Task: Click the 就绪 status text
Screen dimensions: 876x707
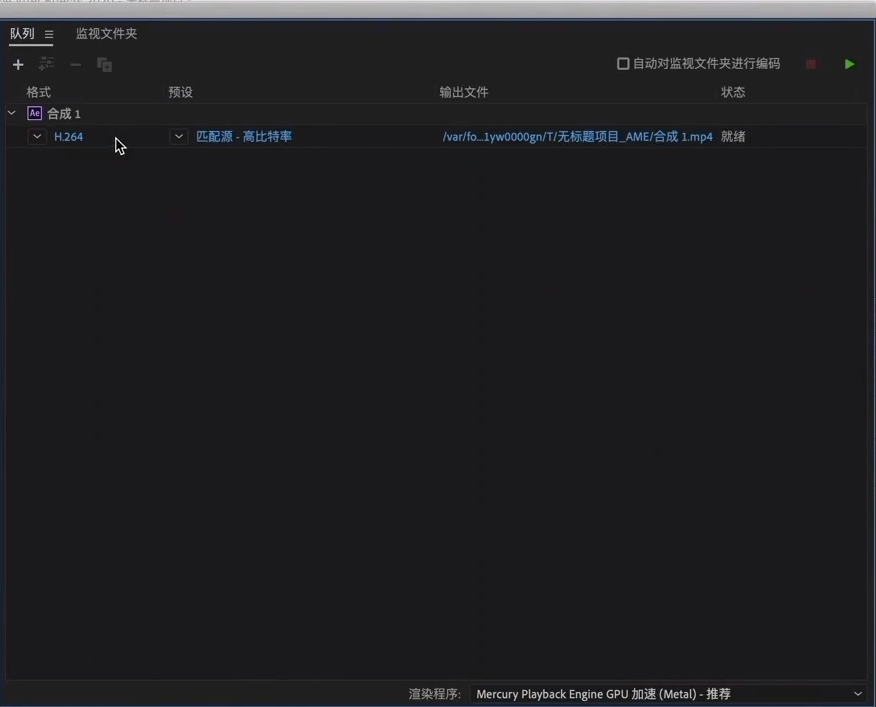Action: click(x=732, y=136)
